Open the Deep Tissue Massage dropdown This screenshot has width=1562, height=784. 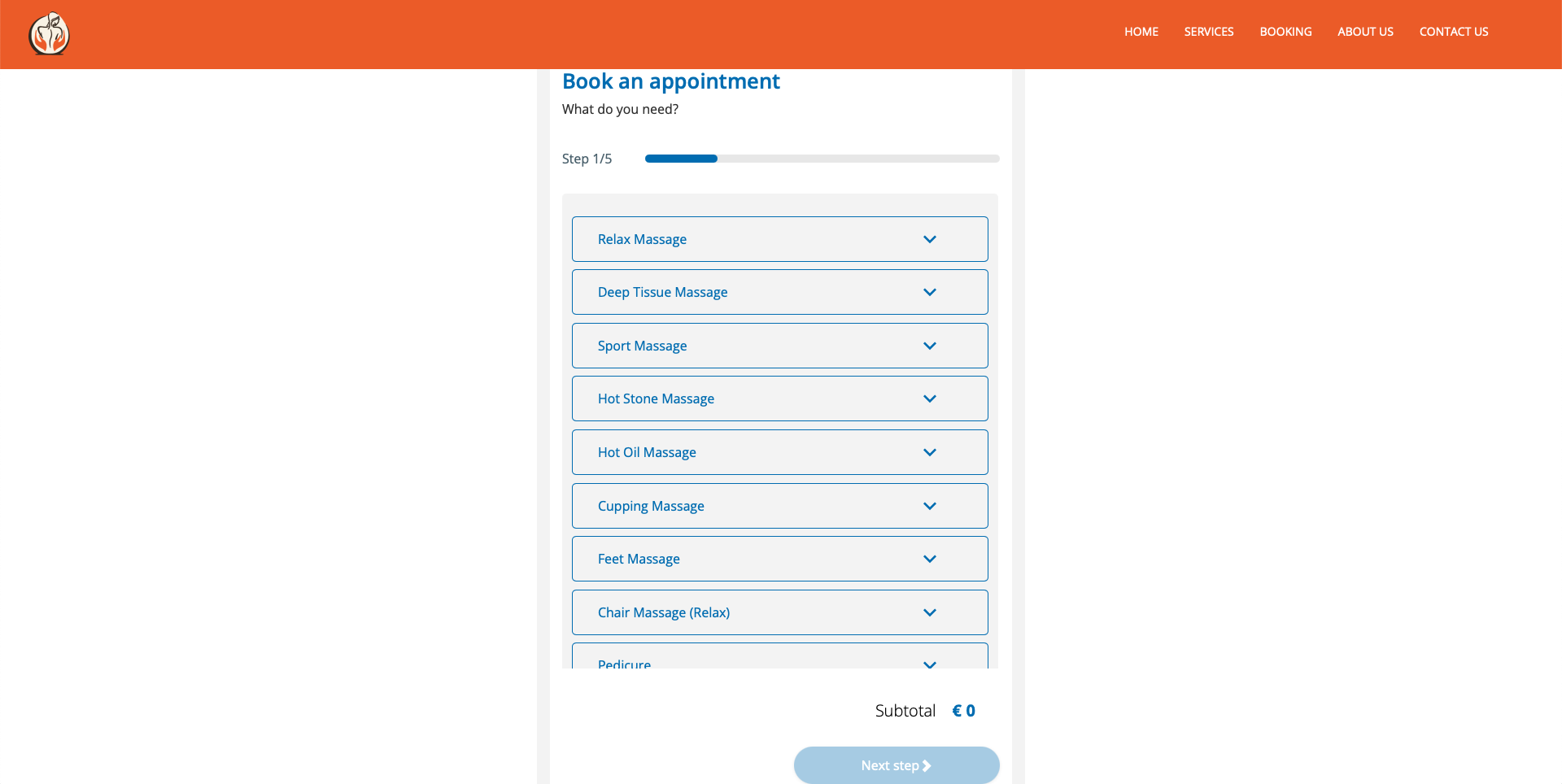662,292
